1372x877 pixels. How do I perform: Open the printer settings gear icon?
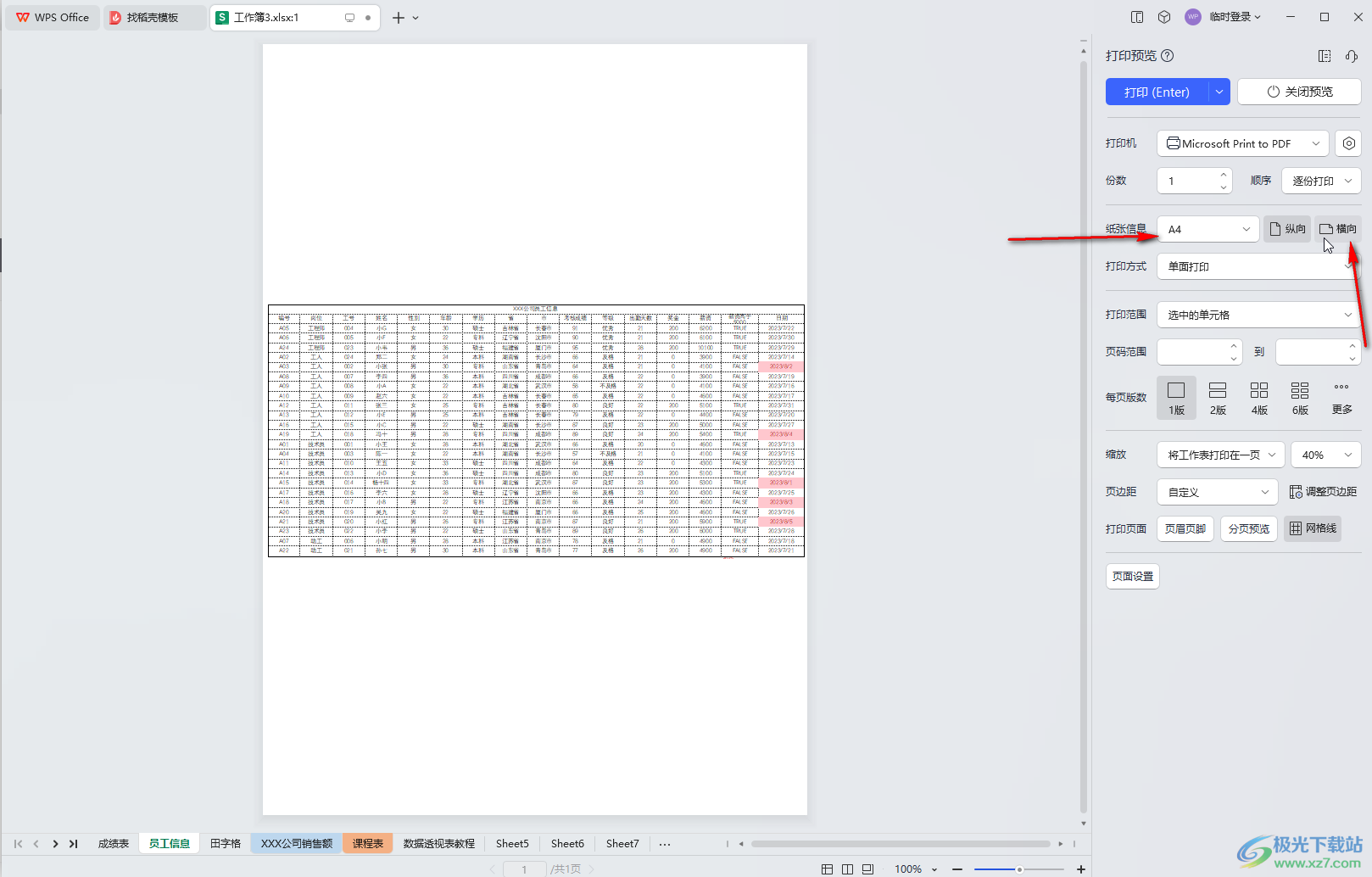1348,143
